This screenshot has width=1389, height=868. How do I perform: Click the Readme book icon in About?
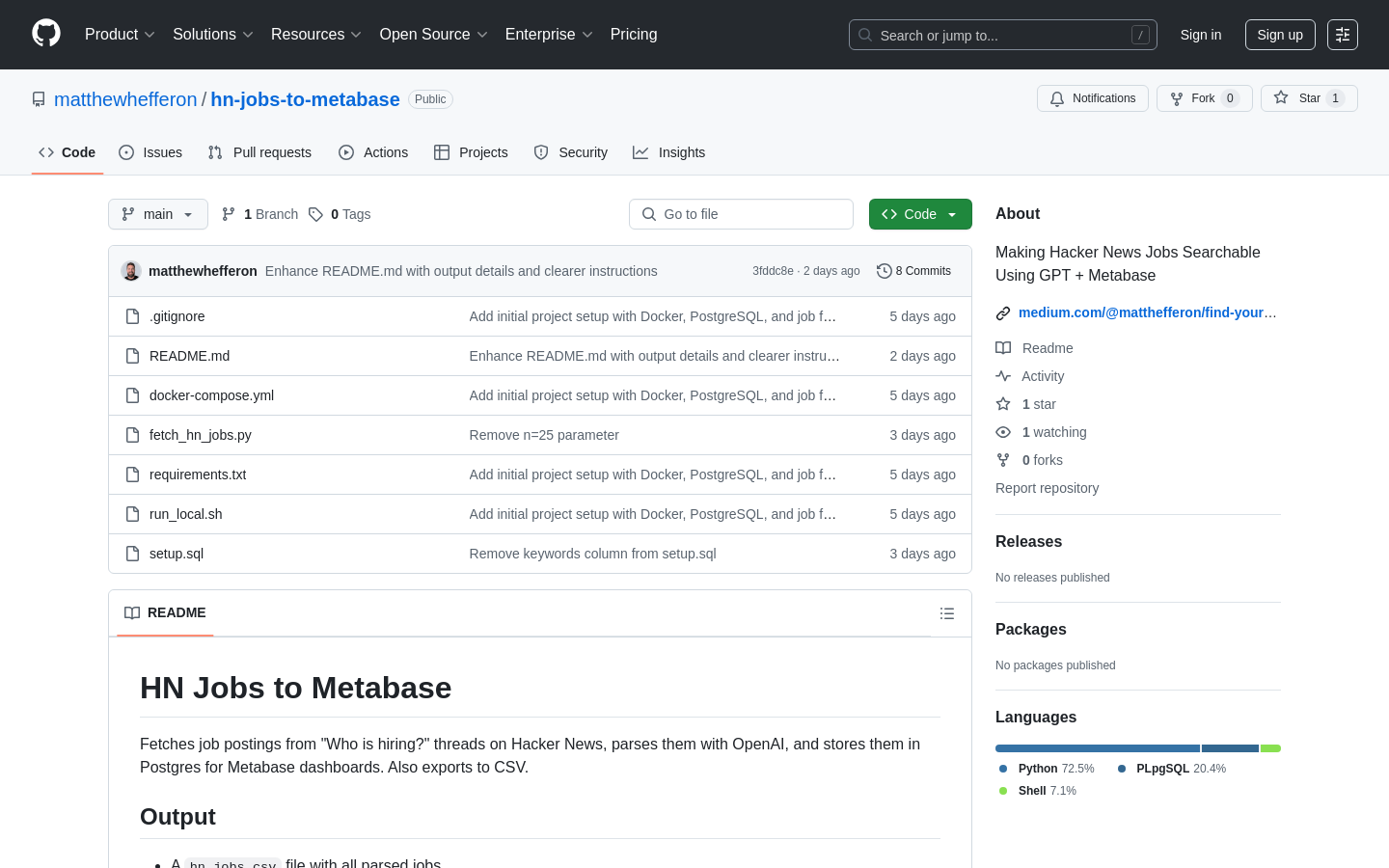[1003, 348]
